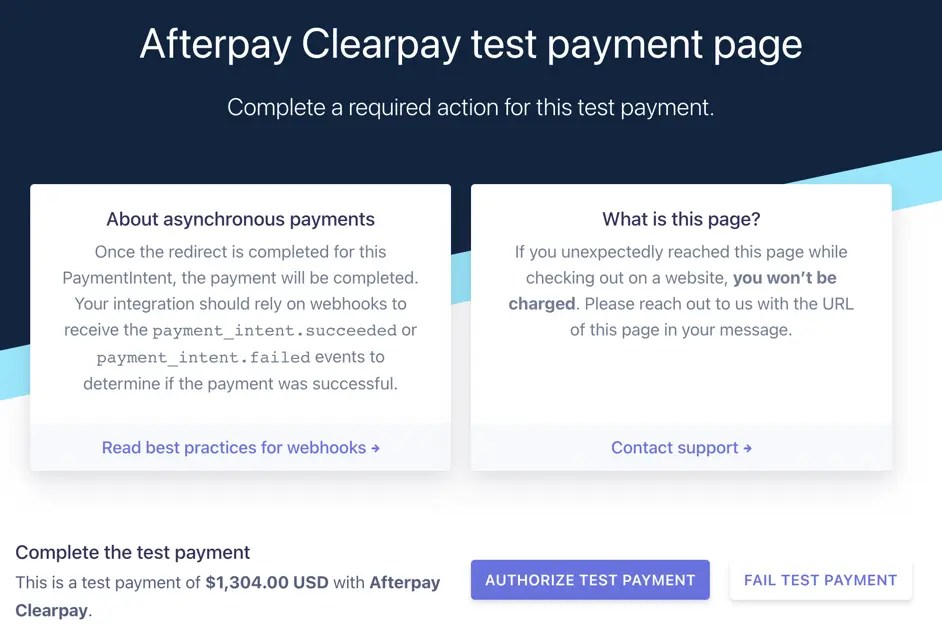Click the word PaymentIntent in the description
This screenshot has height=636, width=942.
[x=119, y=278]
